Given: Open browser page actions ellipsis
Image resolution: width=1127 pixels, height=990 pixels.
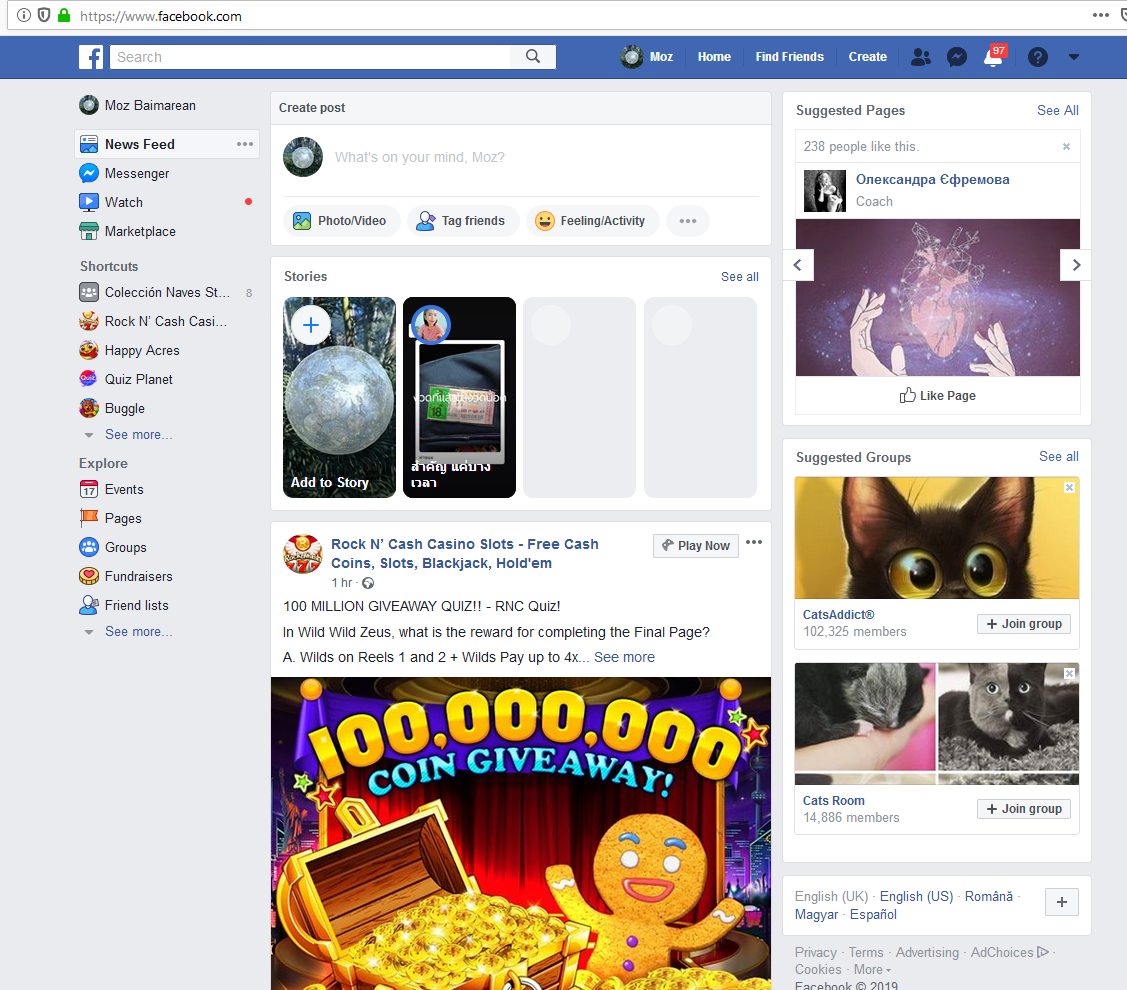Looking at the screenshot, I should tap(1100, 15).
